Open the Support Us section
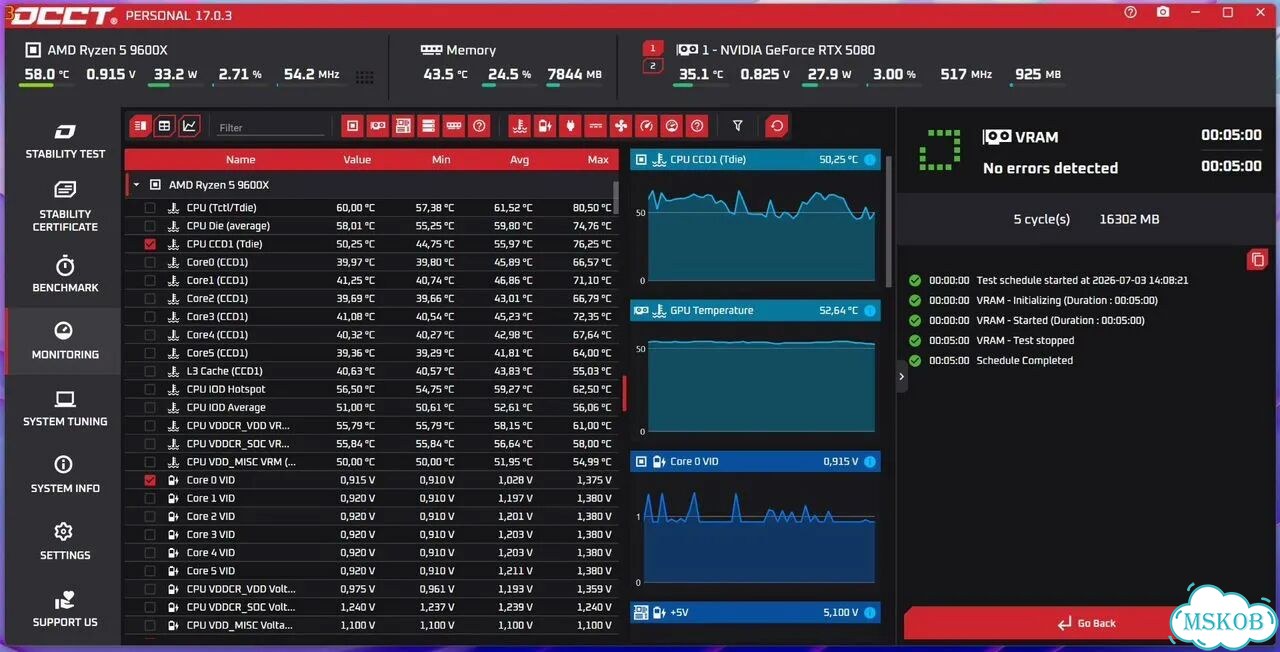The width and height of the screenshot is (1280, 652). coord(64,609)
